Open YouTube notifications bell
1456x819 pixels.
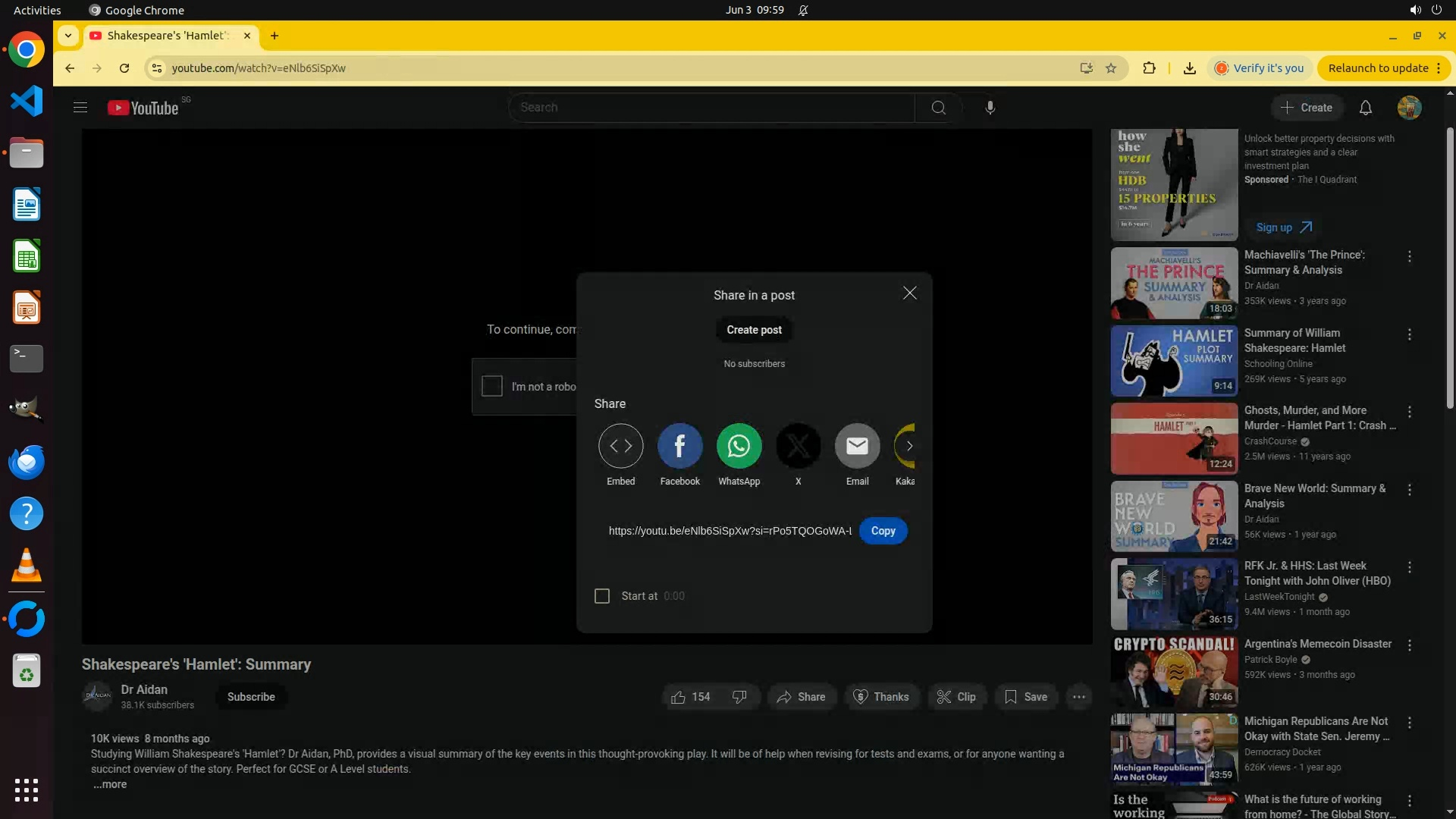click(1365, 108)
